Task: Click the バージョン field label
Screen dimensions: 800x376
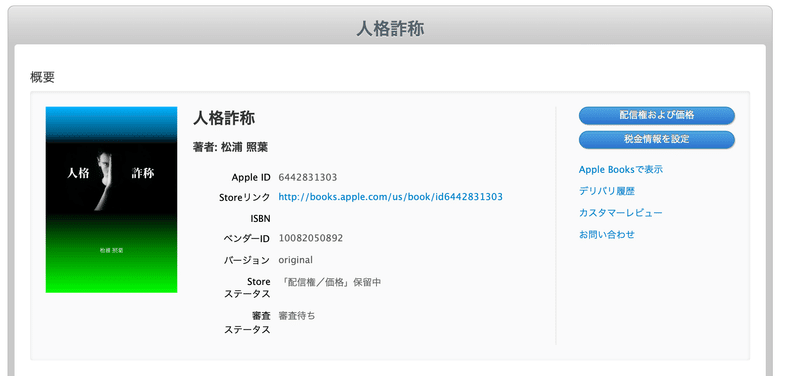Action: pos(247,260)
